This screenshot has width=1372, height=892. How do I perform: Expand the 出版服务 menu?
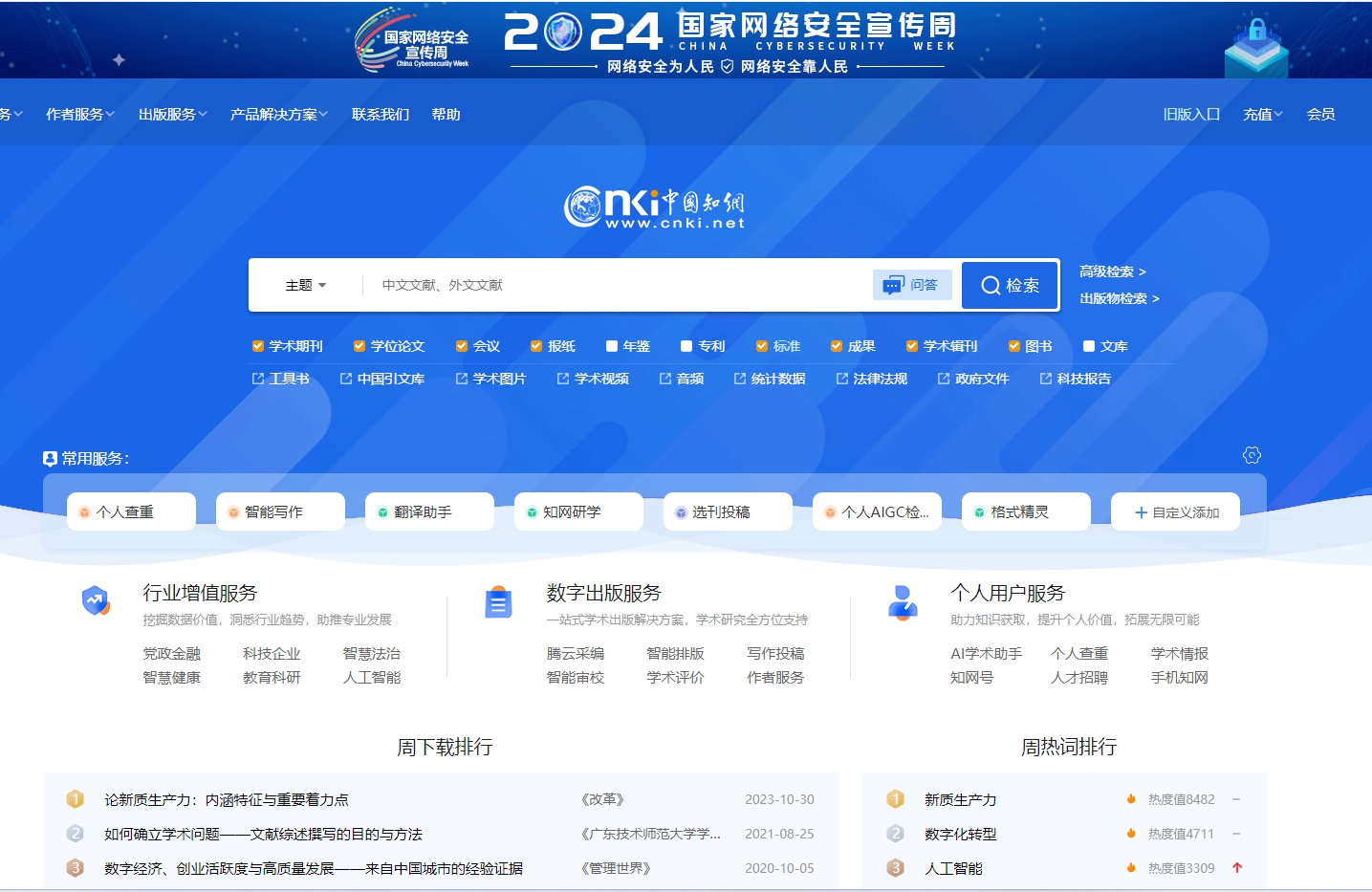coord(173,114)
